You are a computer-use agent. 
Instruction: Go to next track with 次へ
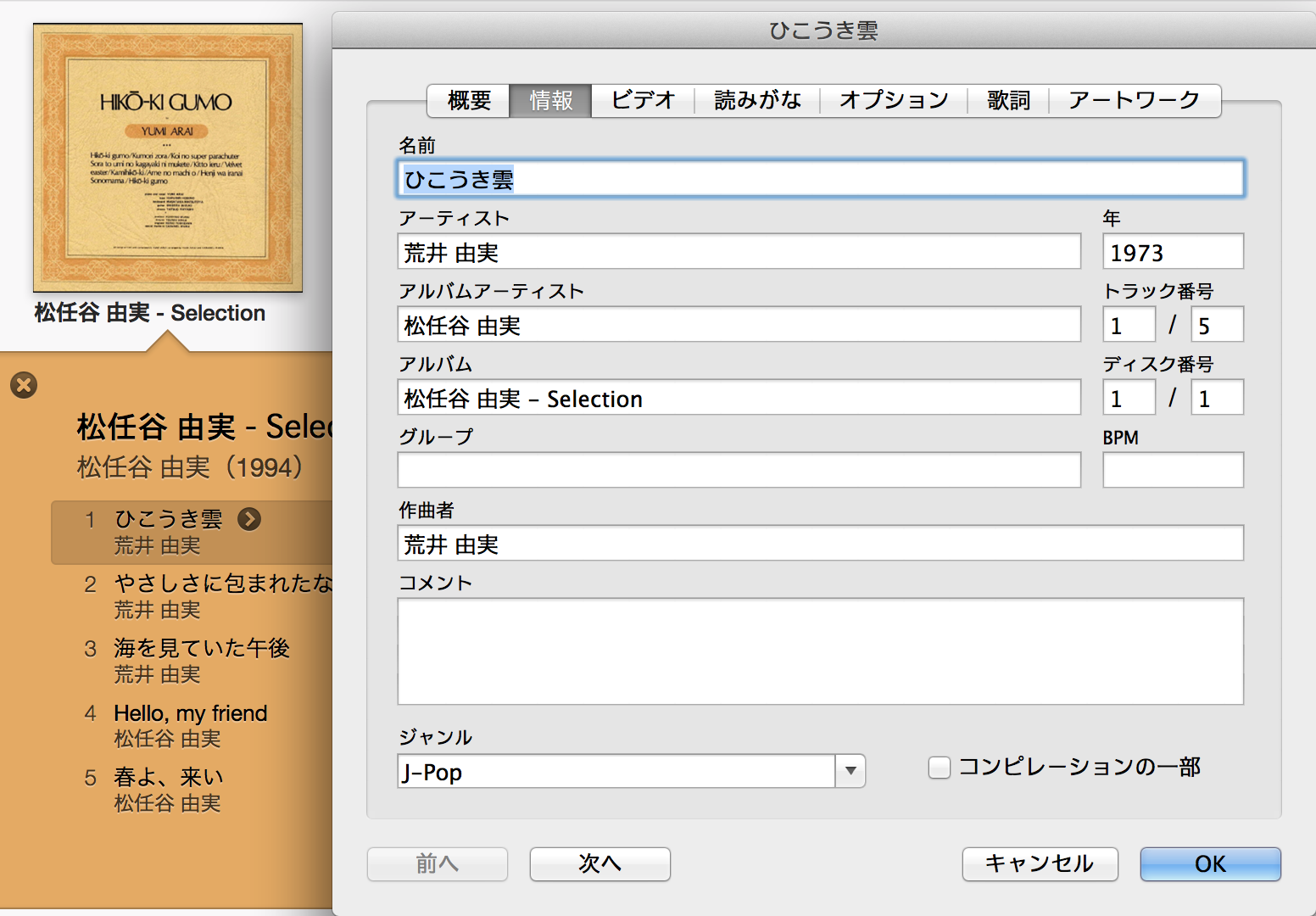tap(599, 864)
